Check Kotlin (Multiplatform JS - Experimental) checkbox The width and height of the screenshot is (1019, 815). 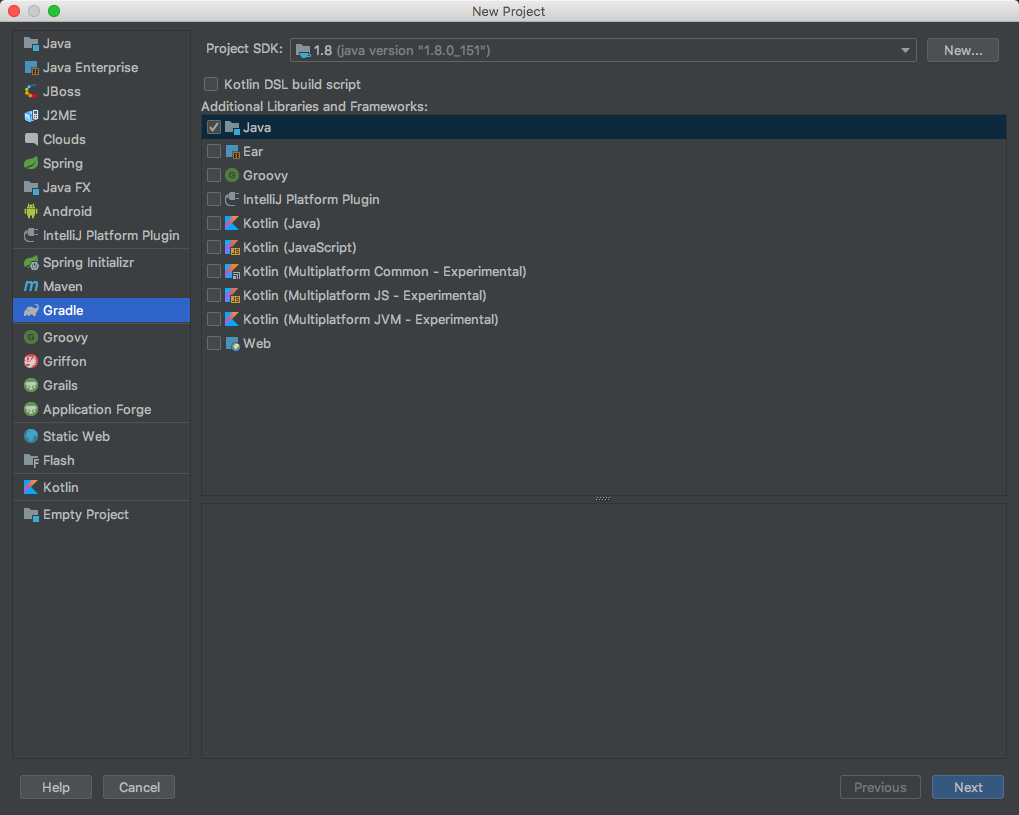click(x=214, y=296)
